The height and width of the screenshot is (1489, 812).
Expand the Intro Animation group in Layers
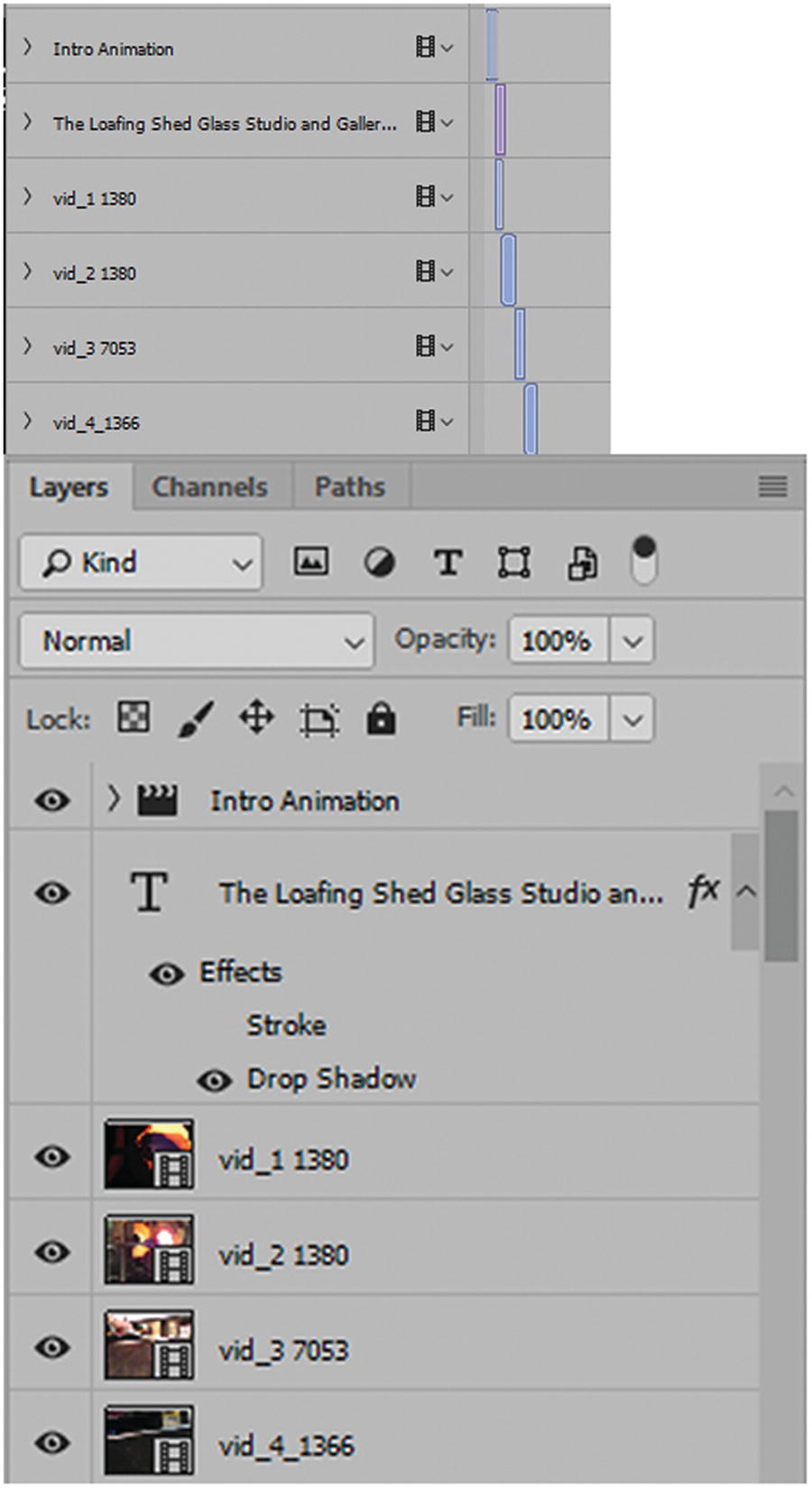click(113, 799)
